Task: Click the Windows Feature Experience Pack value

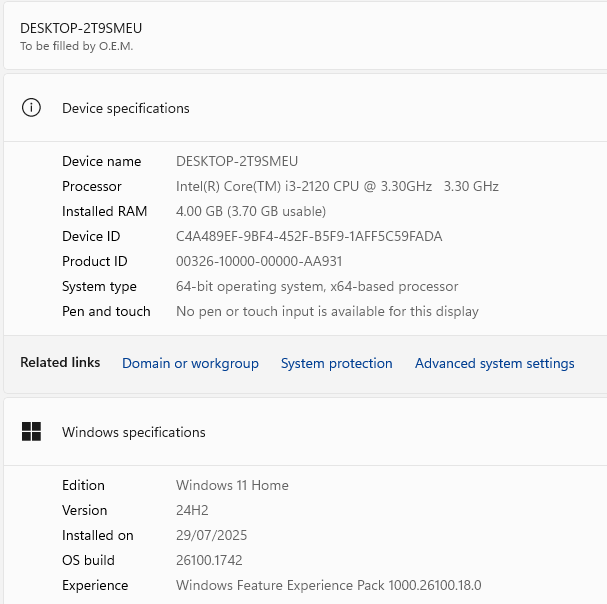Action: (329, 585)
